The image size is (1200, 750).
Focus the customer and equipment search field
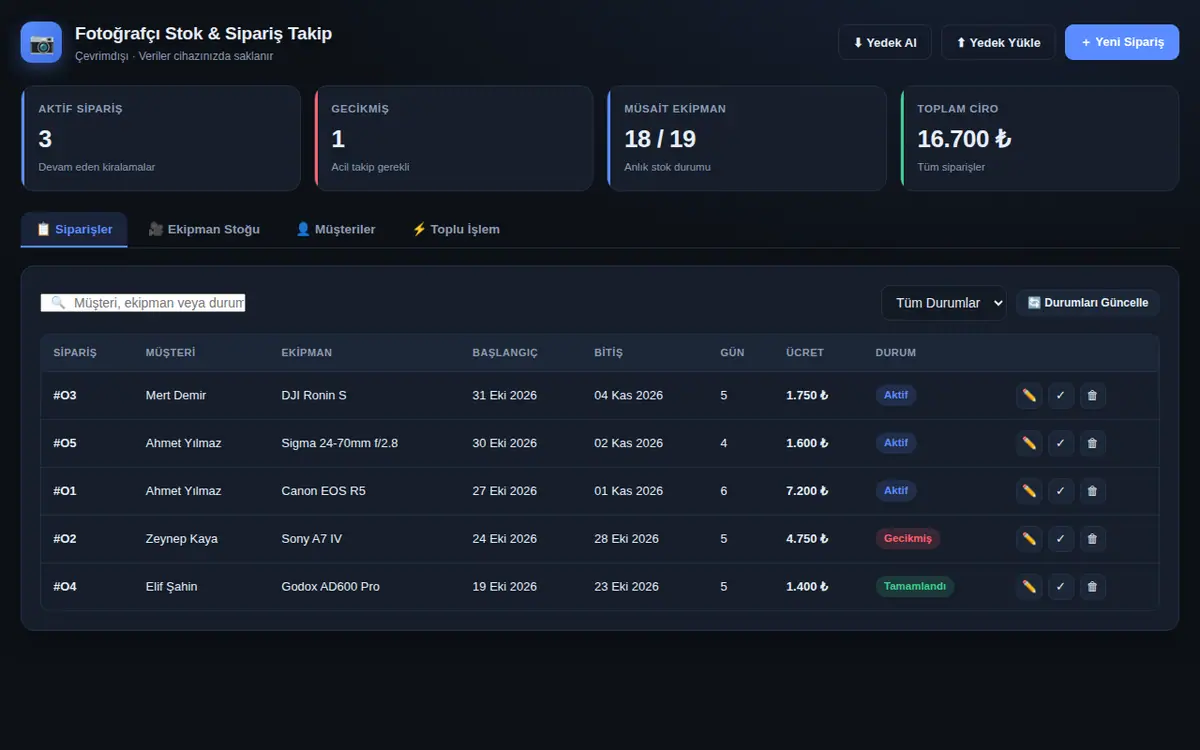pyautogui.click(x=143, y=303)
